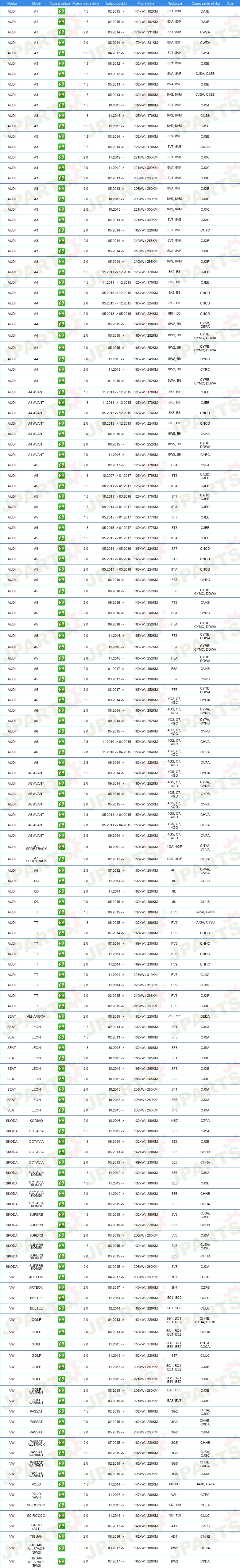Viewport: 240px width, 1568px height.
Task: Select the 147kW / 200KM power cell
Action: (x=145, y=1494)
